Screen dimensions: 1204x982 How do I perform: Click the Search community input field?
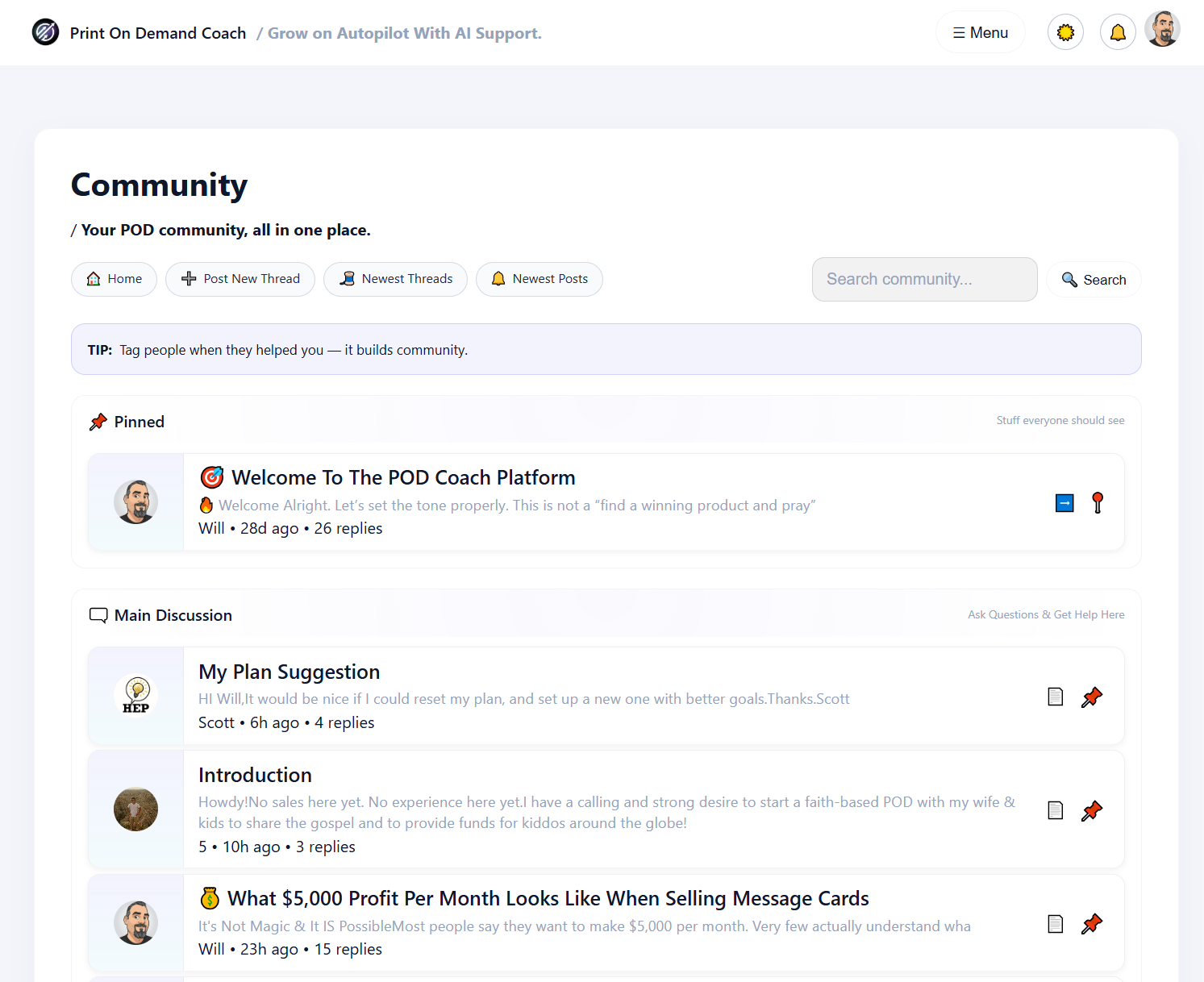924,279
